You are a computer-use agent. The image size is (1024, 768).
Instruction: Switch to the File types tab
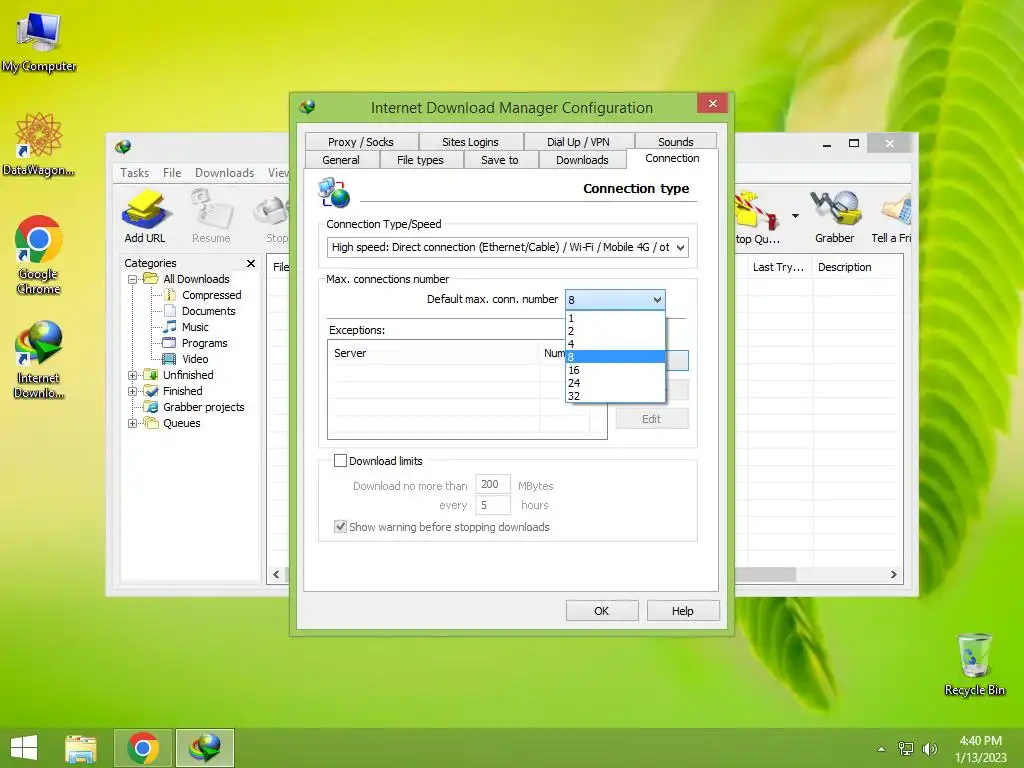[x=420, y=160]
